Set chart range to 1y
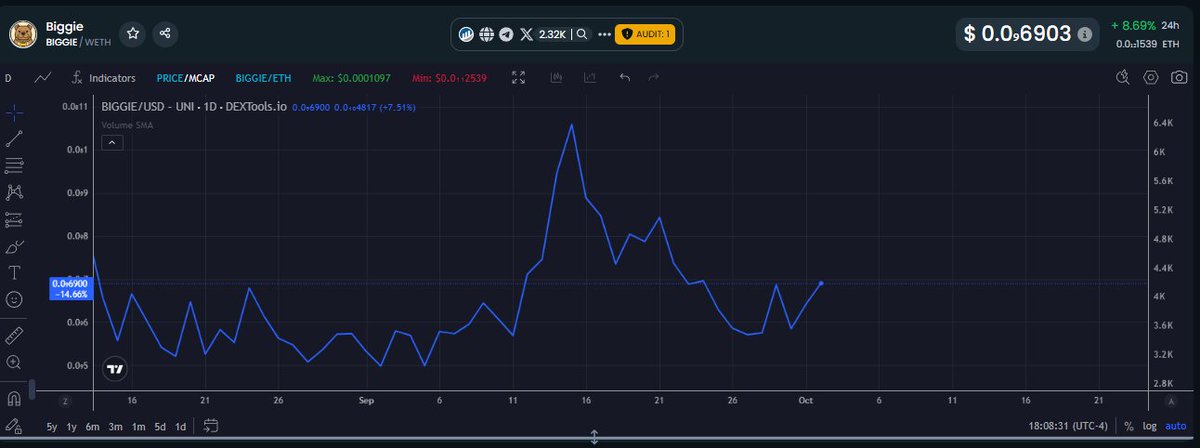This screenshot has height=448, width=1200. click(x=71, y=427)
